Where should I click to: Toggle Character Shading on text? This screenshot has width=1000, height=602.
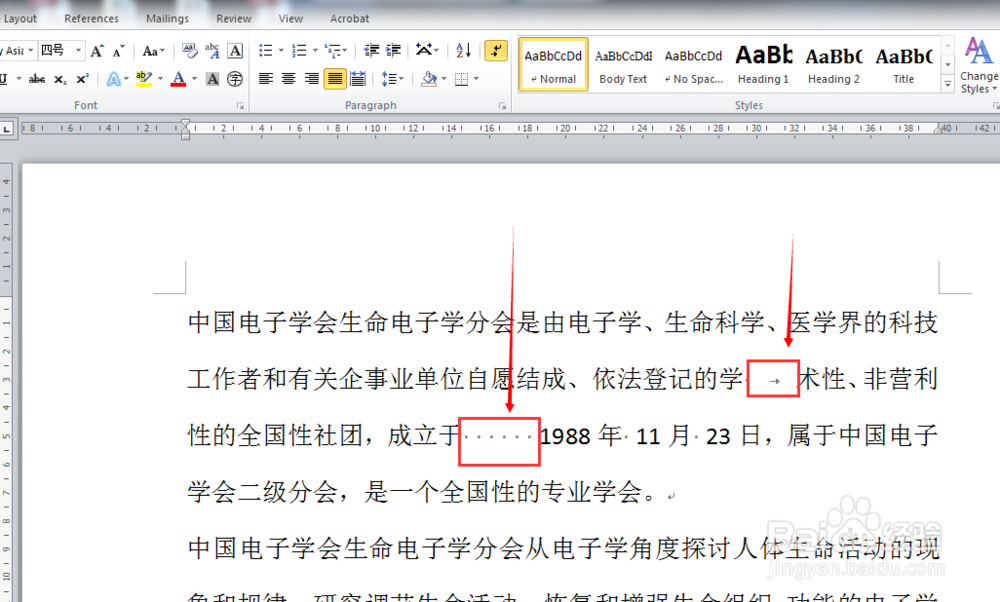(212, 79)
